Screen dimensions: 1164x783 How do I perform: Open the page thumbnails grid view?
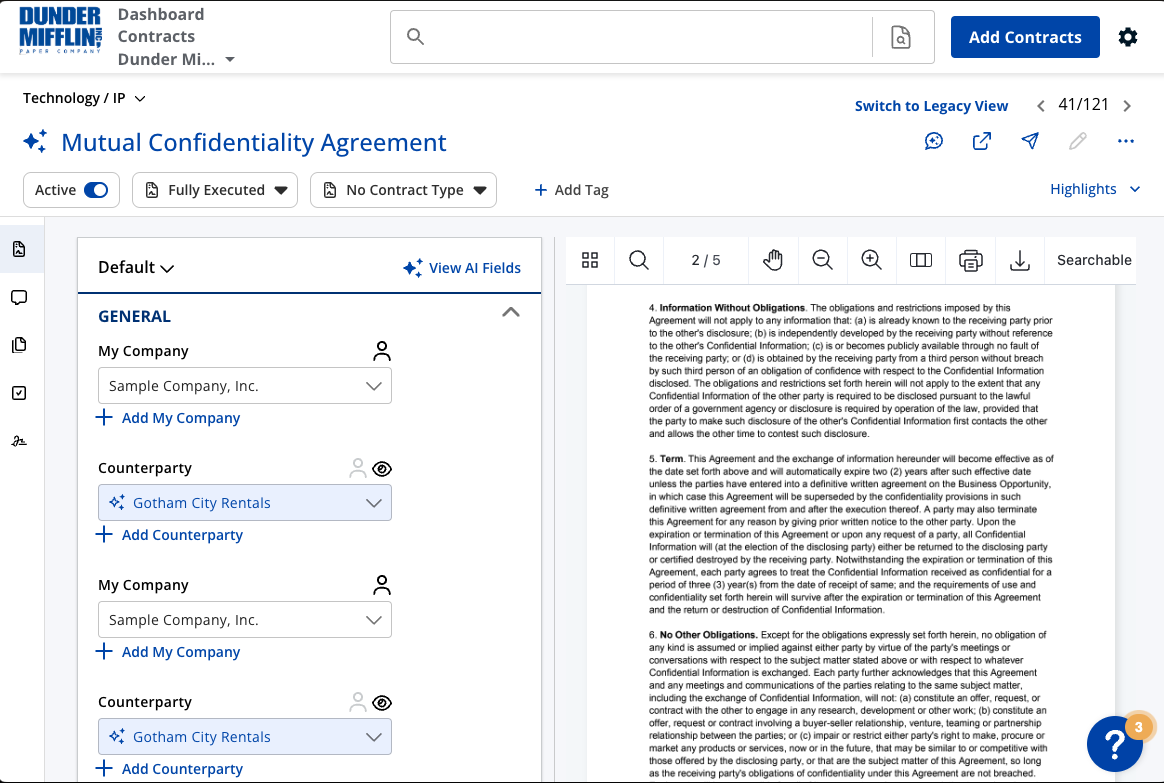[589, 260]
